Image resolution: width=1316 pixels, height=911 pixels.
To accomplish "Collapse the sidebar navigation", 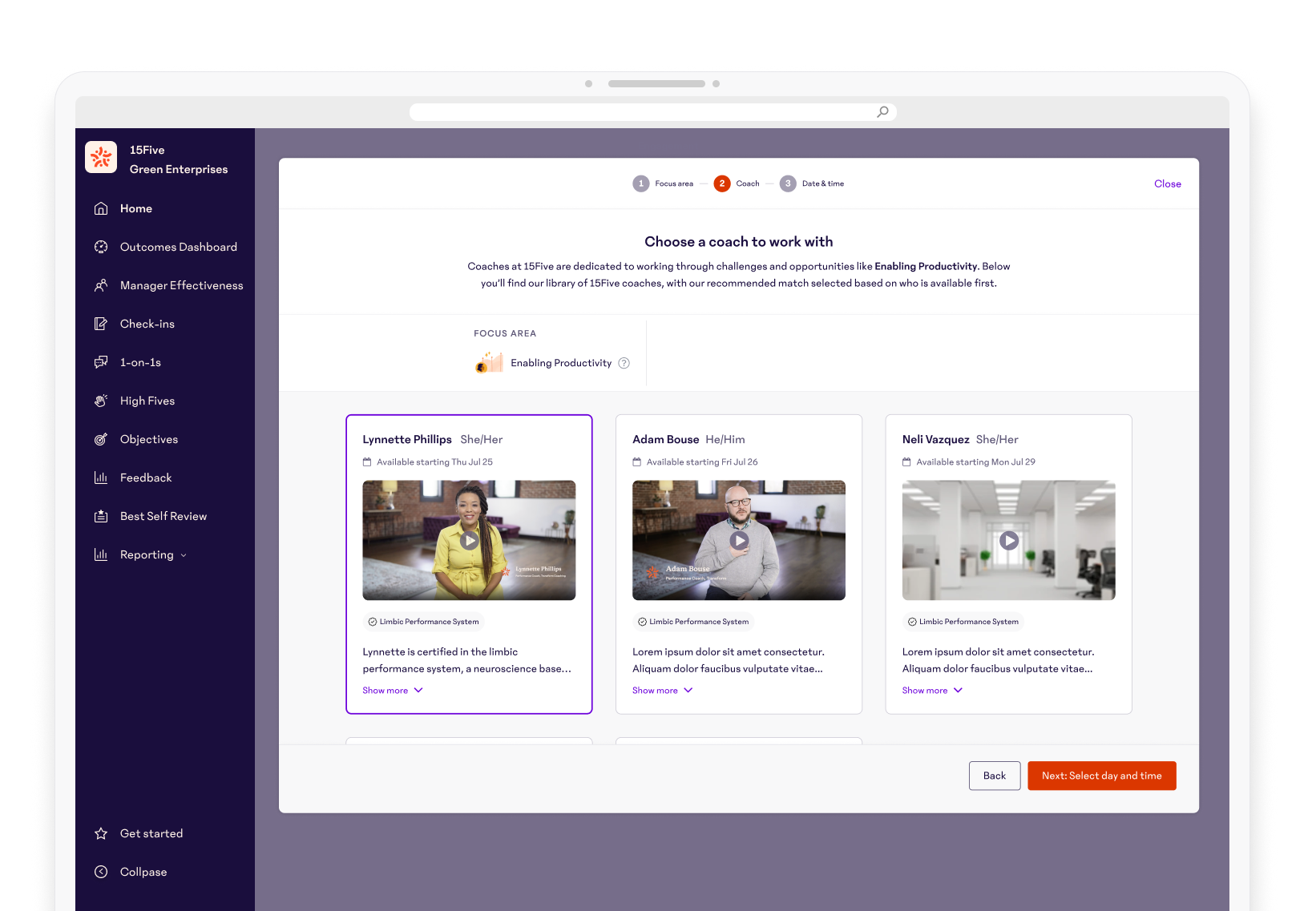I will click(x=143, y=872).
